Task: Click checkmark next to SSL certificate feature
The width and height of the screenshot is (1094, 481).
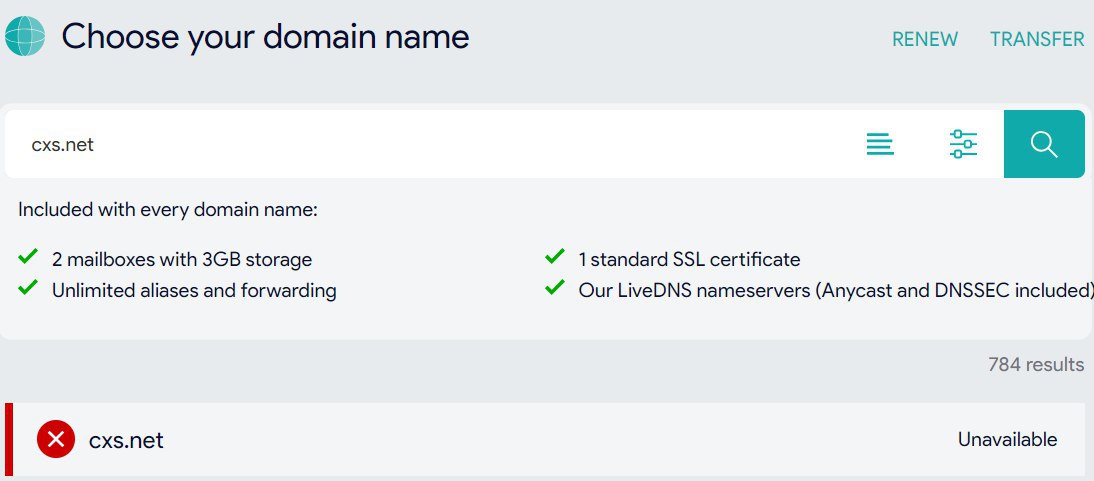Action: [x=555, y=258]
